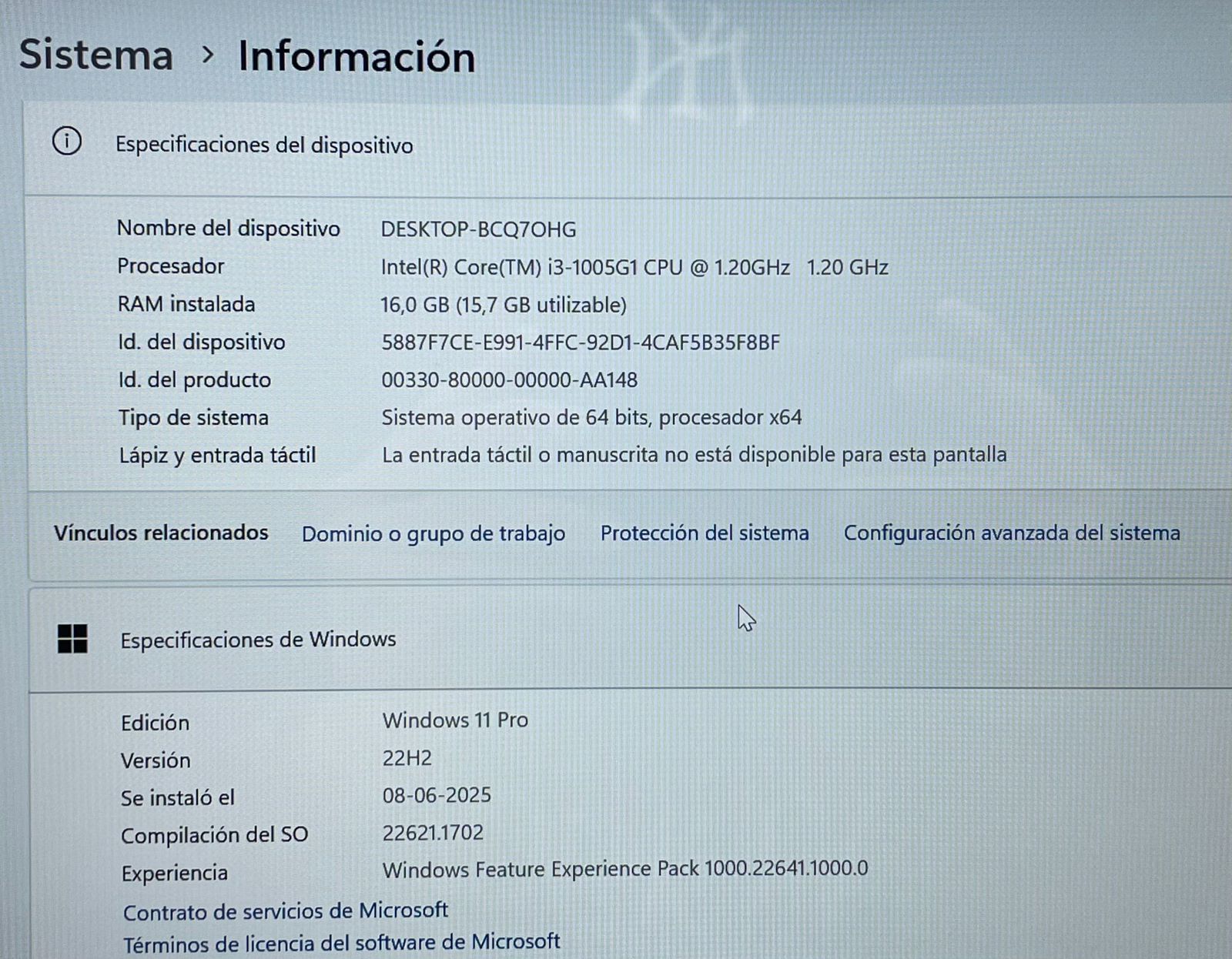Select Windows Feature Experience Pack value
The width and height of the screenshot is (1232, 959).
[x=625, y=869]
